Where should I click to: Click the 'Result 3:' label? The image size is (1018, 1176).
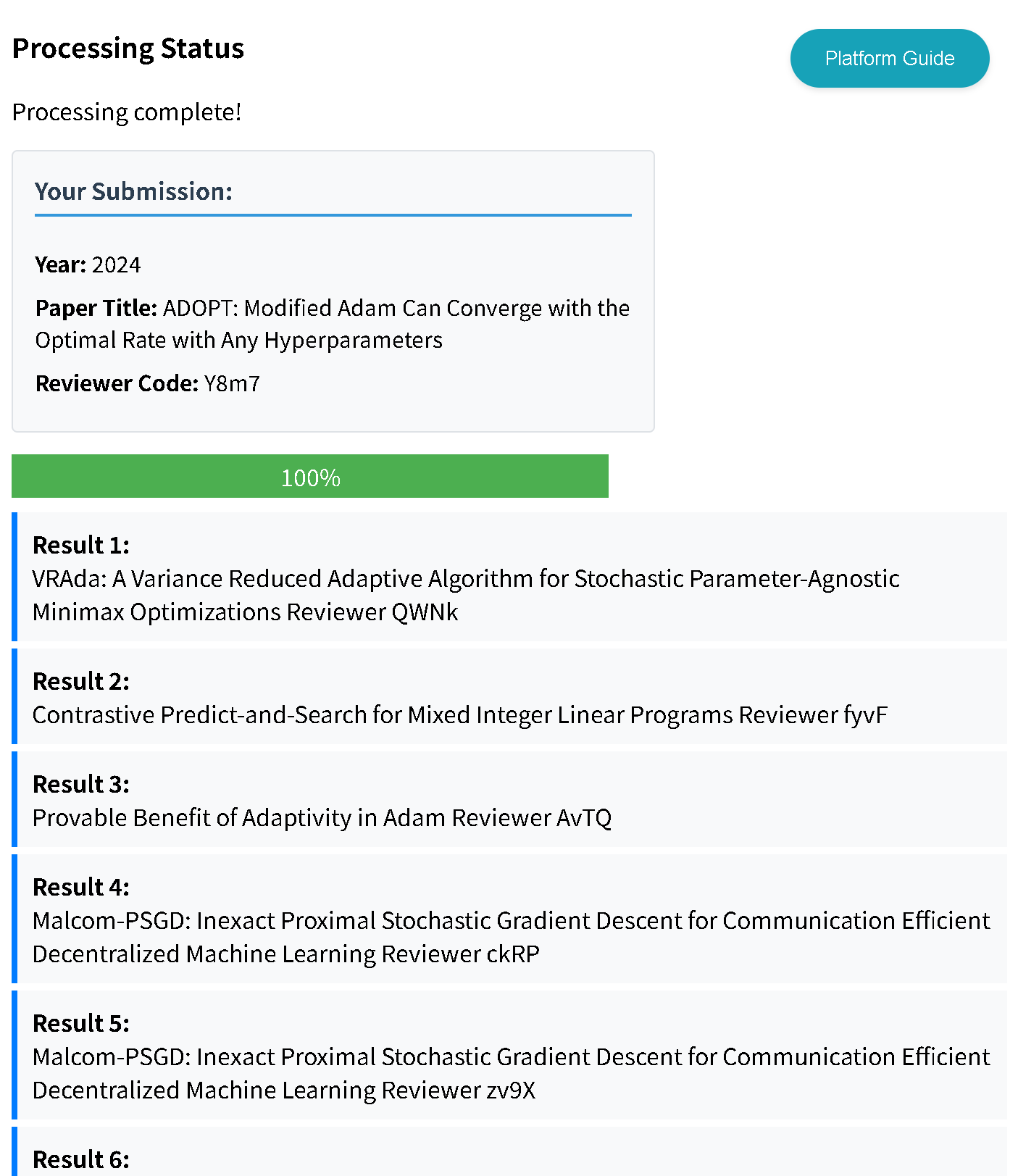point(81,784)
